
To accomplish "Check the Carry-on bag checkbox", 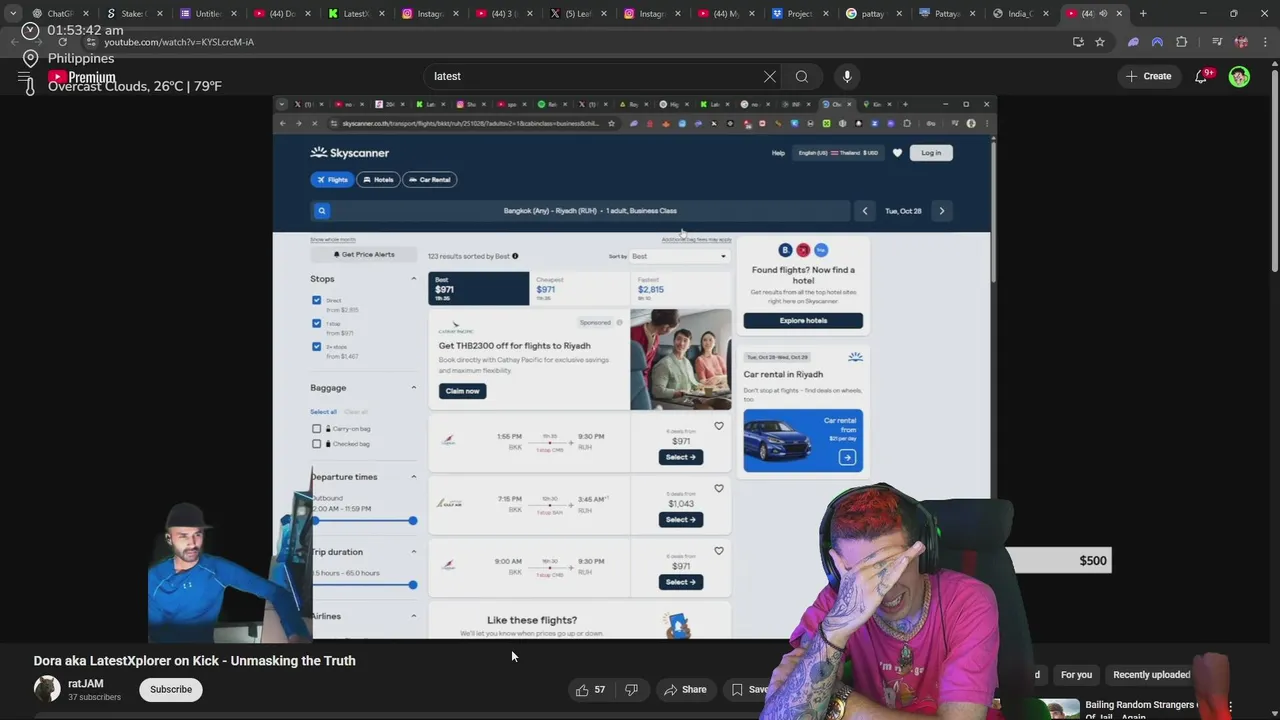I will click(317, 429).
